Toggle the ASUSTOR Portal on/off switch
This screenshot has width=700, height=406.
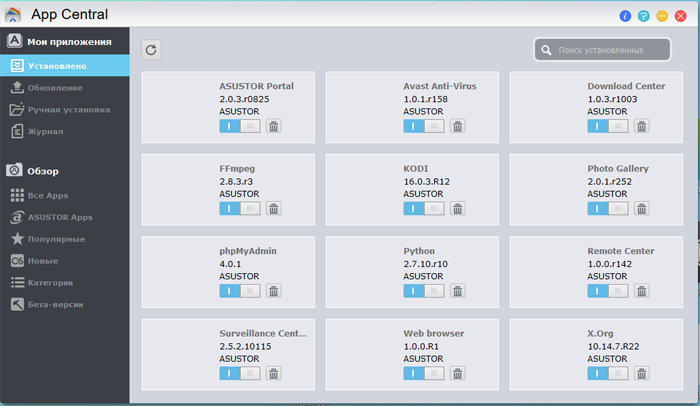(x=239, y=126)
